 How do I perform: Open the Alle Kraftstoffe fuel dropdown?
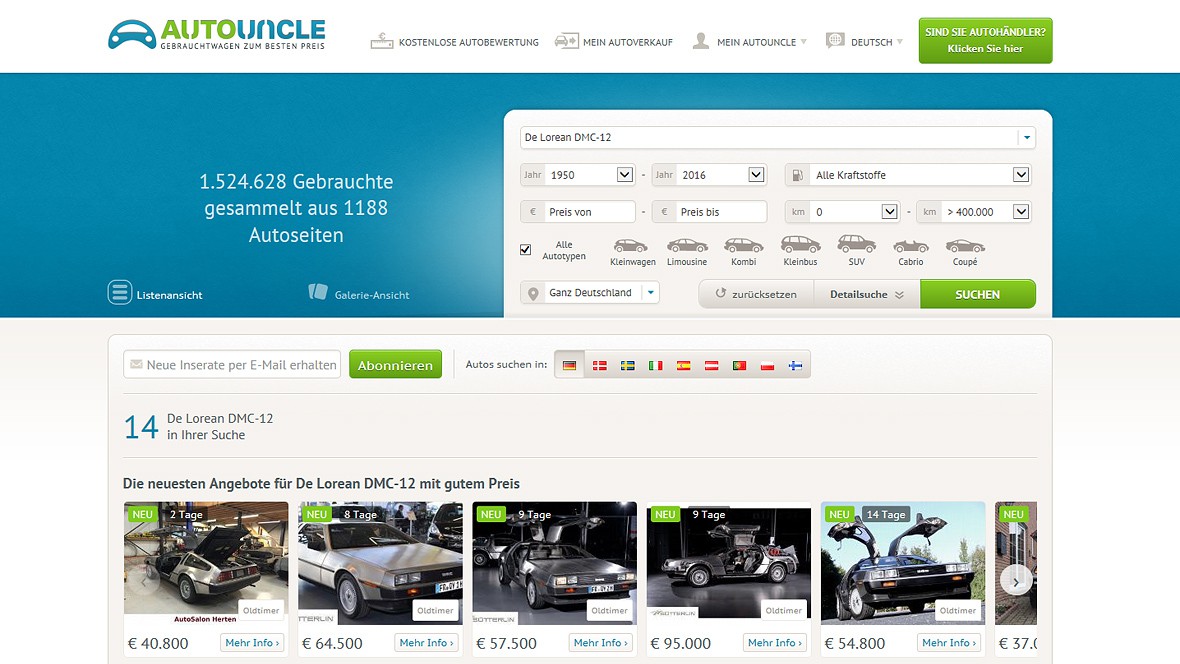pyautogui.click(x=908, y=175)
